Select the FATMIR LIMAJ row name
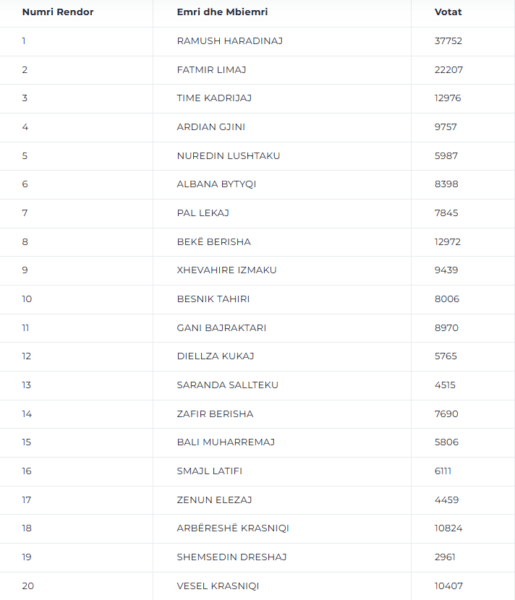 pos(211,70)
